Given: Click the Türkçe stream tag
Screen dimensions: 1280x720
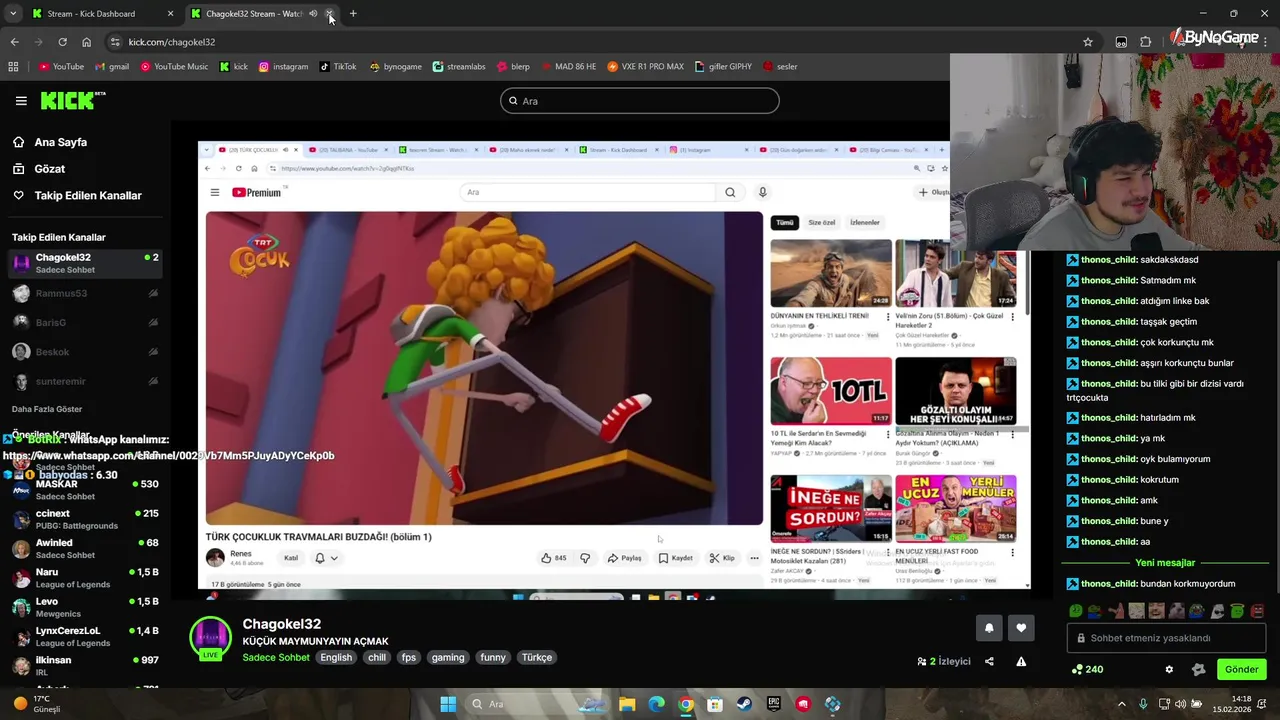Looking at the screenshot, I should click(x=537, y=657).
